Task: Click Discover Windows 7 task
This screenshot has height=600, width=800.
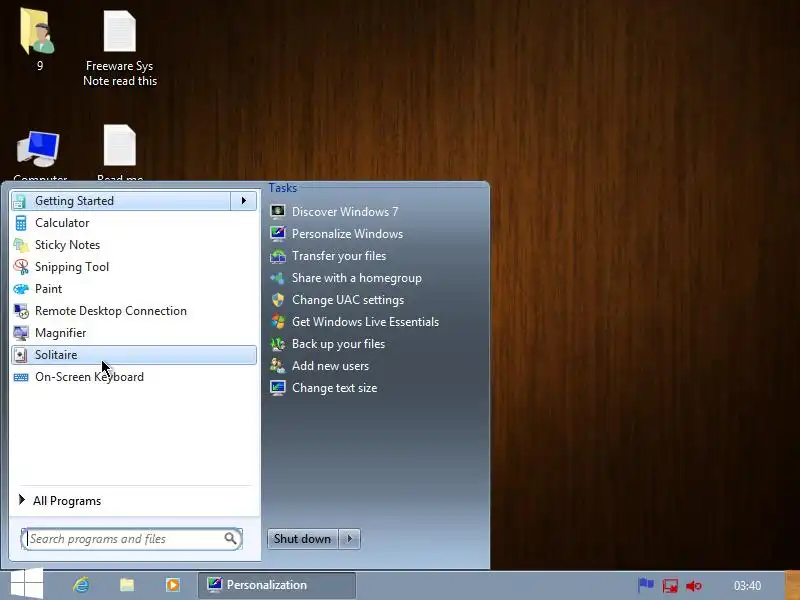Action: pyautogui.click(x=345, y=212)
